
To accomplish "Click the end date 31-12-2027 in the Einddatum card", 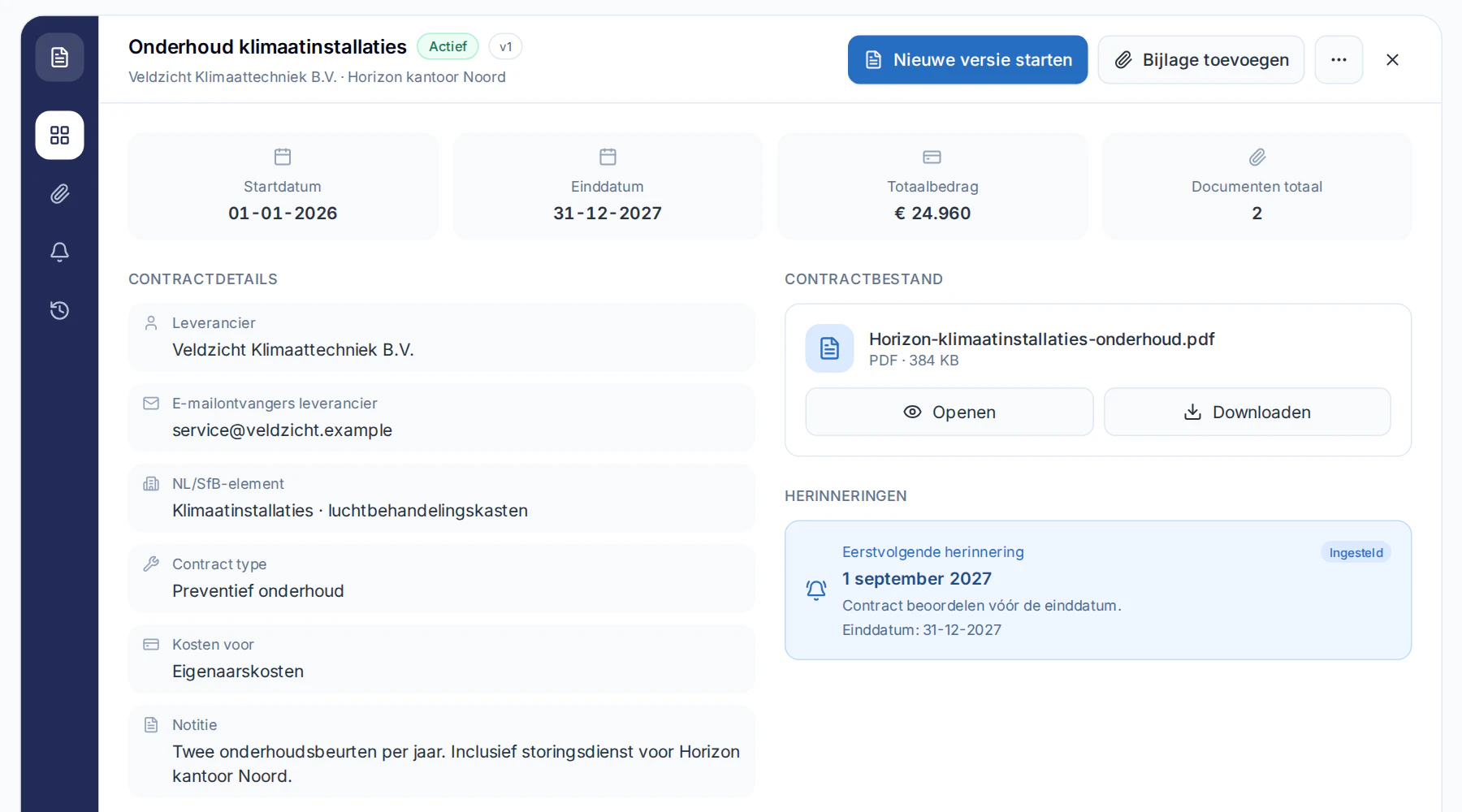I will 608,214.
